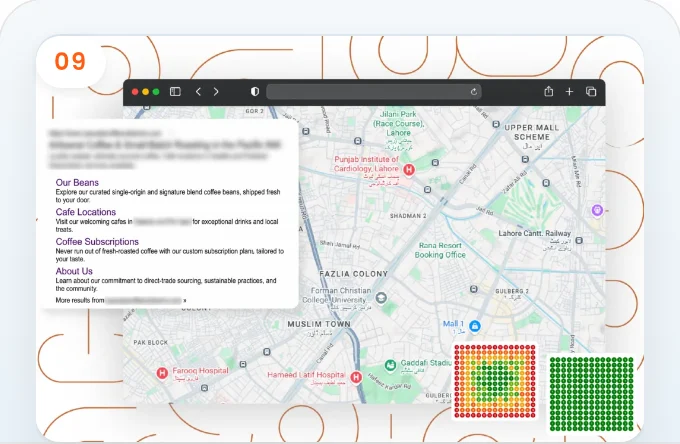Click the FAZLIA COLONY label
This screenshot has width=680, height=444.
point(353,274)
